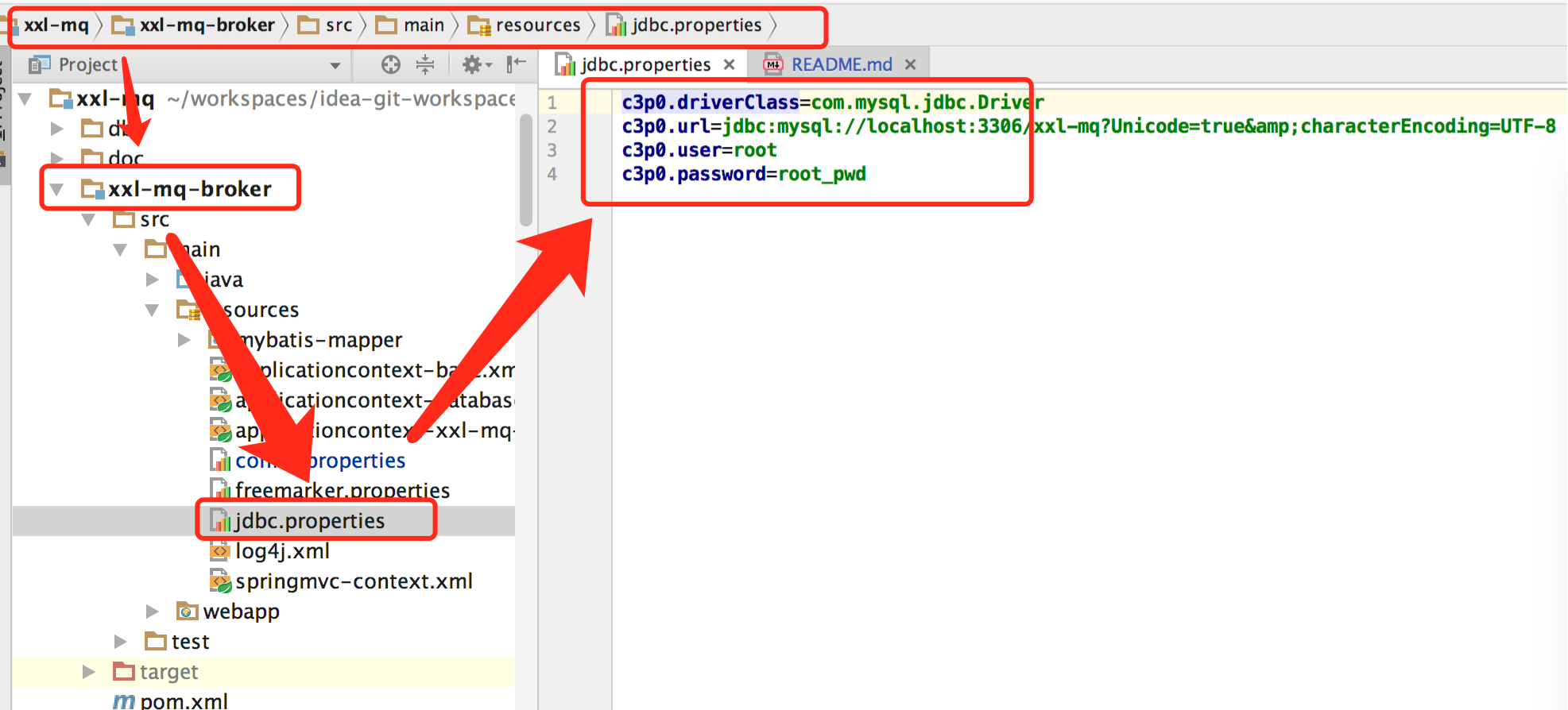The image size is (1568, 710).
Task: Select the xxl-mq-broker module in tree
Action: coord(190,189)
